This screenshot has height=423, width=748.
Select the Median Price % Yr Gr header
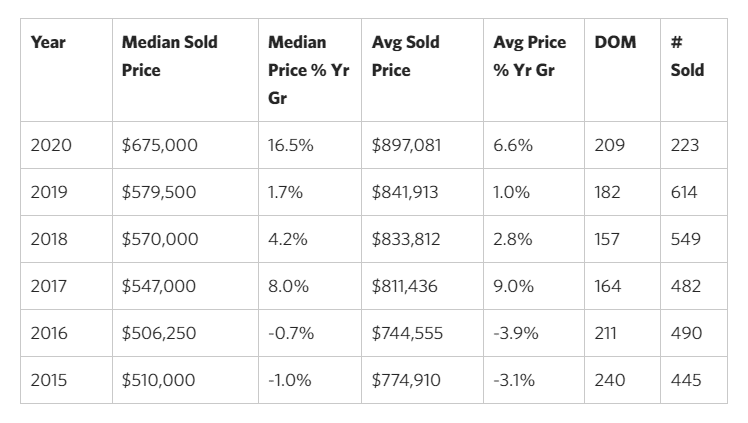307,71
